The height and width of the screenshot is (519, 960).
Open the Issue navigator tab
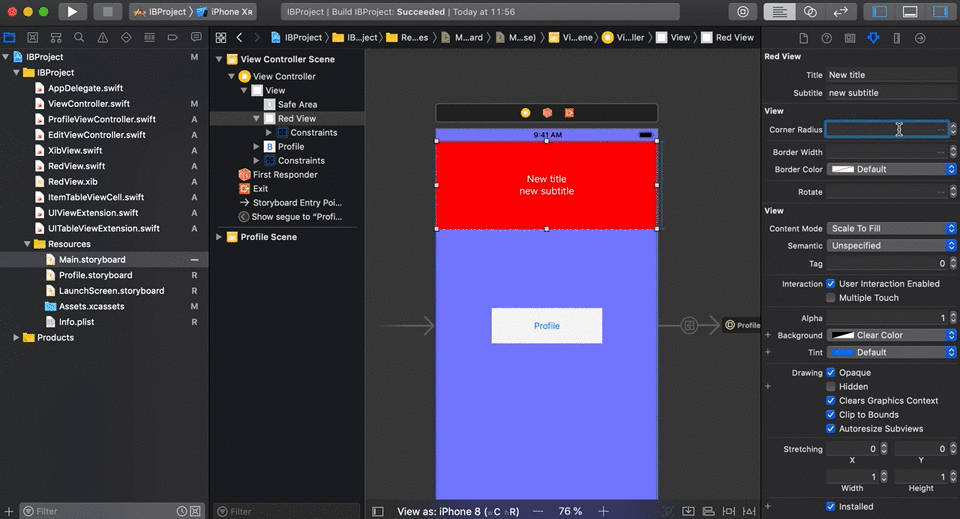coord(103,37)
